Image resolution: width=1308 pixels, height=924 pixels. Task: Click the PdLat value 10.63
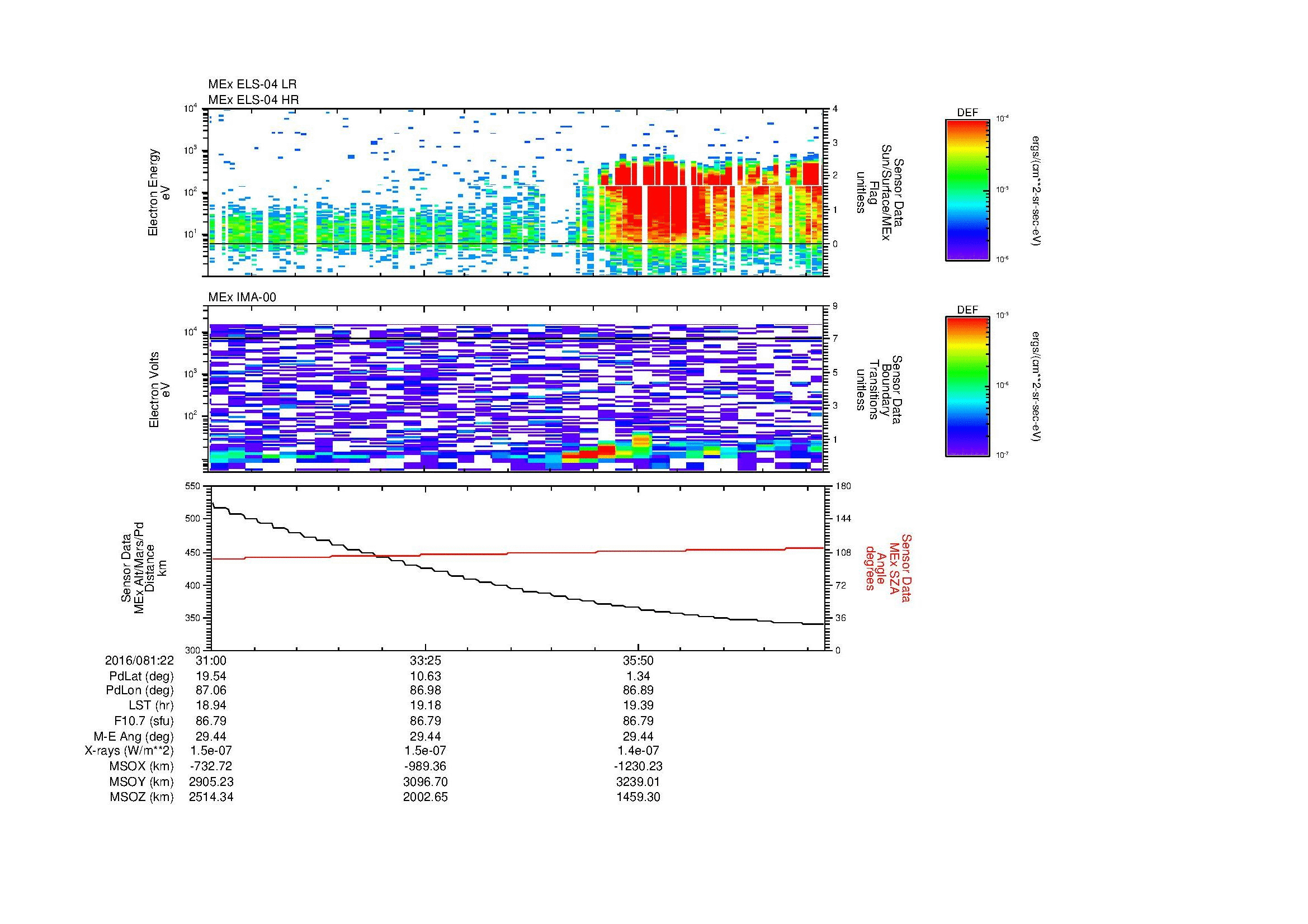tap(425, 676)
